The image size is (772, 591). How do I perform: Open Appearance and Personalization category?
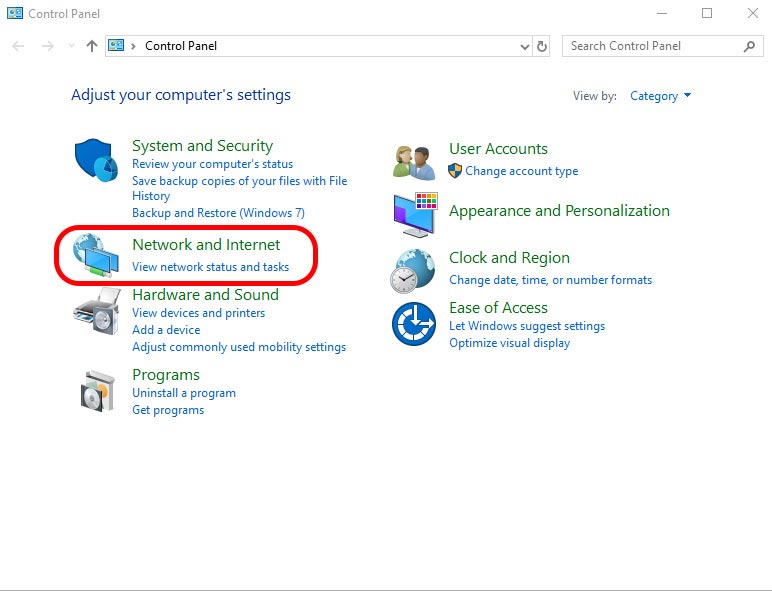point(559,211)
